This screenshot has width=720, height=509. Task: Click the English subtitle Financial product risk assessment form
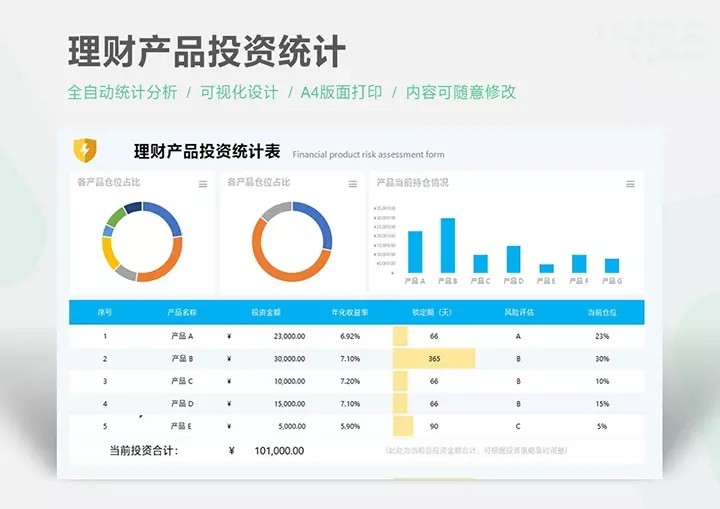click(368, 155)
